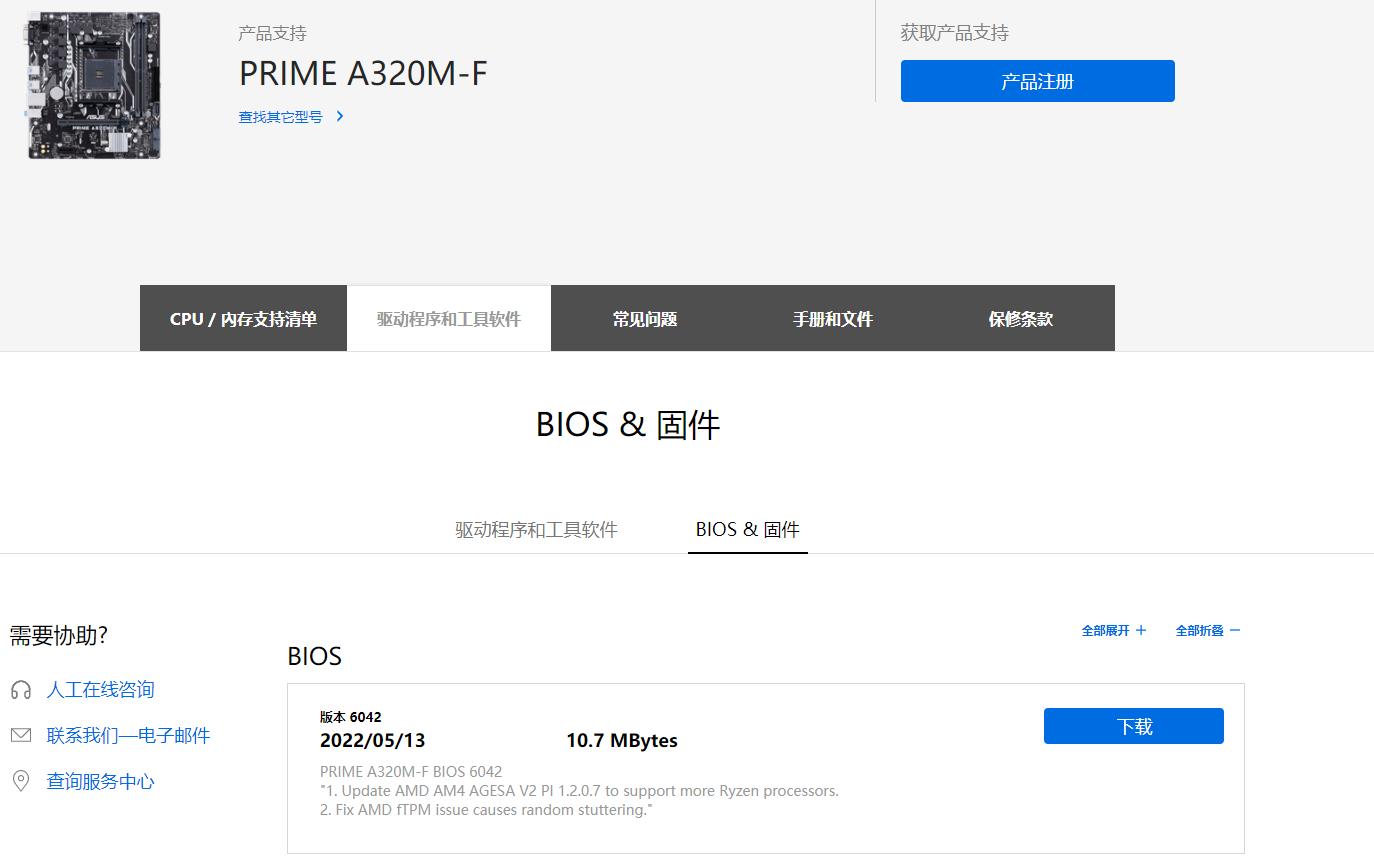Image resolution: width=1374 pixels, height=861 pixels.
Task: Click the location pin icon beside 查询服务中心
Action: click(x=20, y=781)
